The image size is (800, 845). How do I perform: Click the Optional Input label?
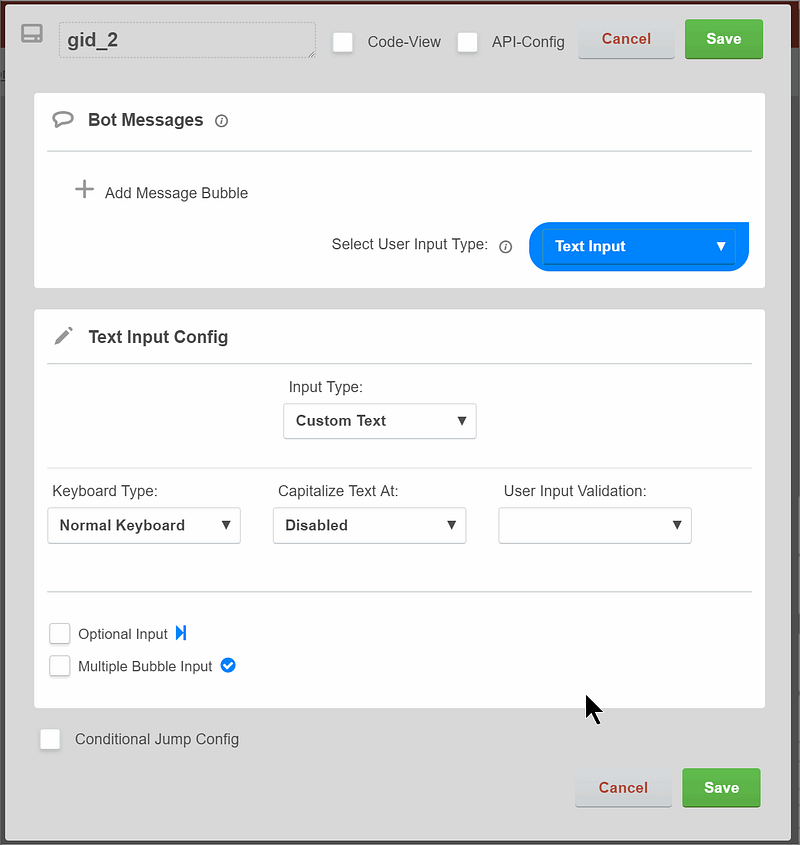(x=123, y=634)
